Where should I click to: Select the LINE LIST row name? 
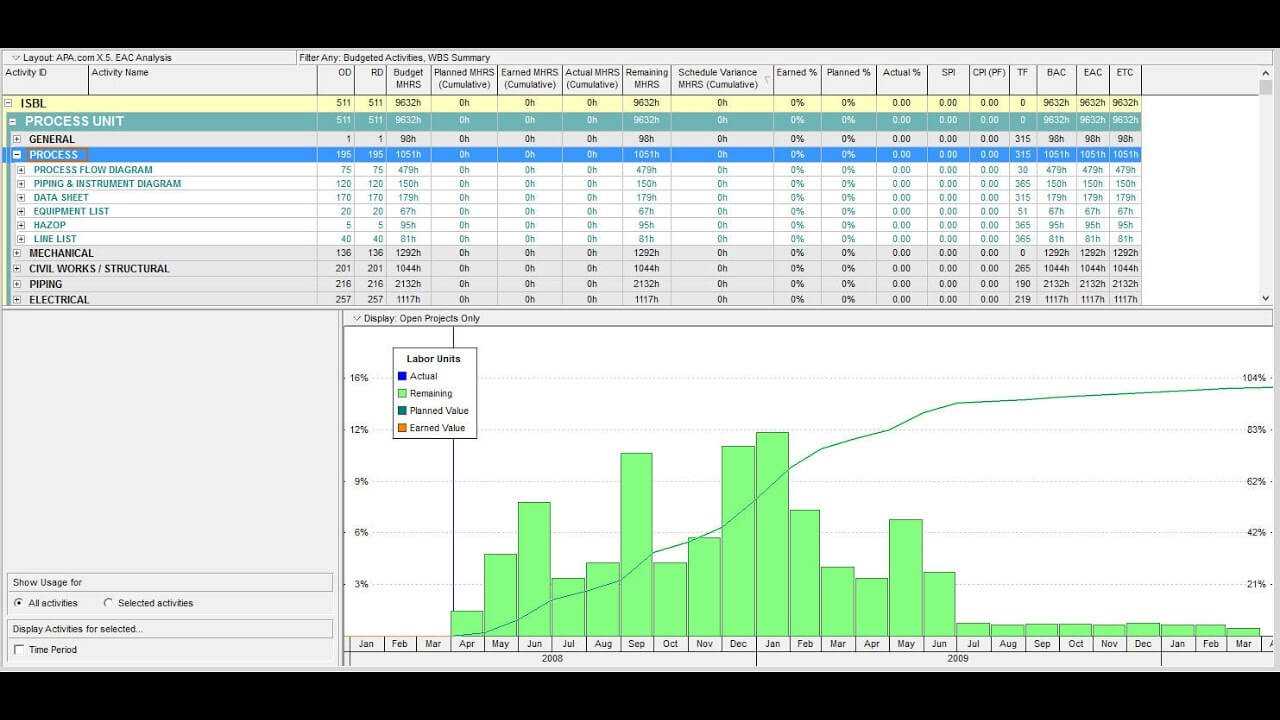(55, 240)
